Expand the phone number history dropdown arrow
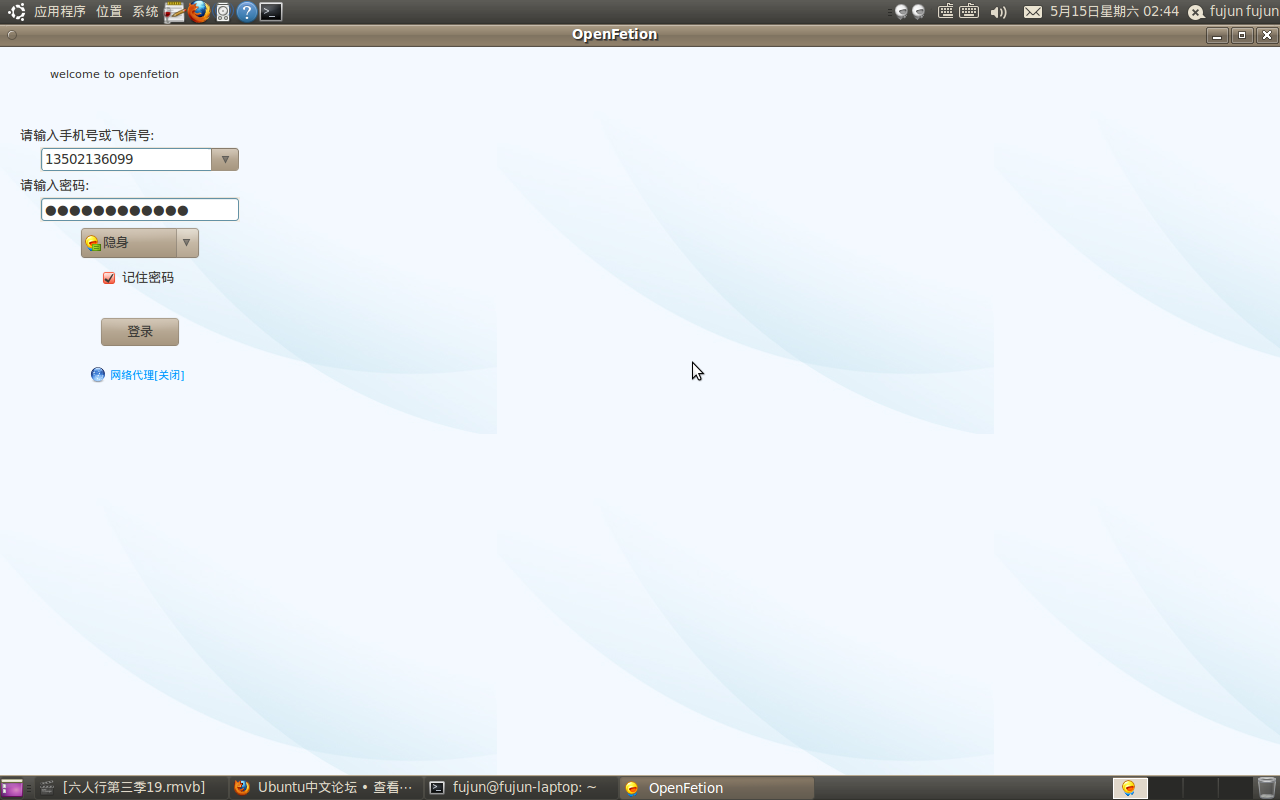This screenshot has height=800, width=1280. coord(225,159)
